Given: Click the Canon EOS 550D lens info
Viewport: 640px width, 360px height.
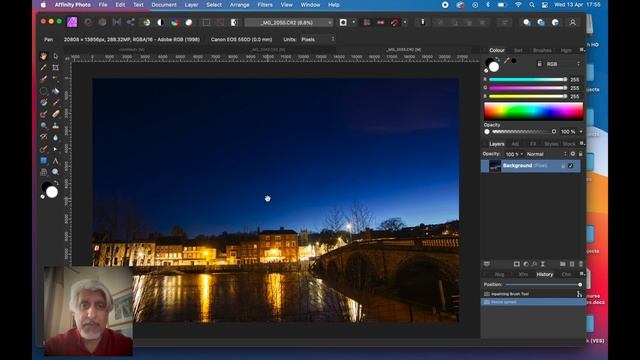Looking at the screenshot, I should [x=241, y=40].
